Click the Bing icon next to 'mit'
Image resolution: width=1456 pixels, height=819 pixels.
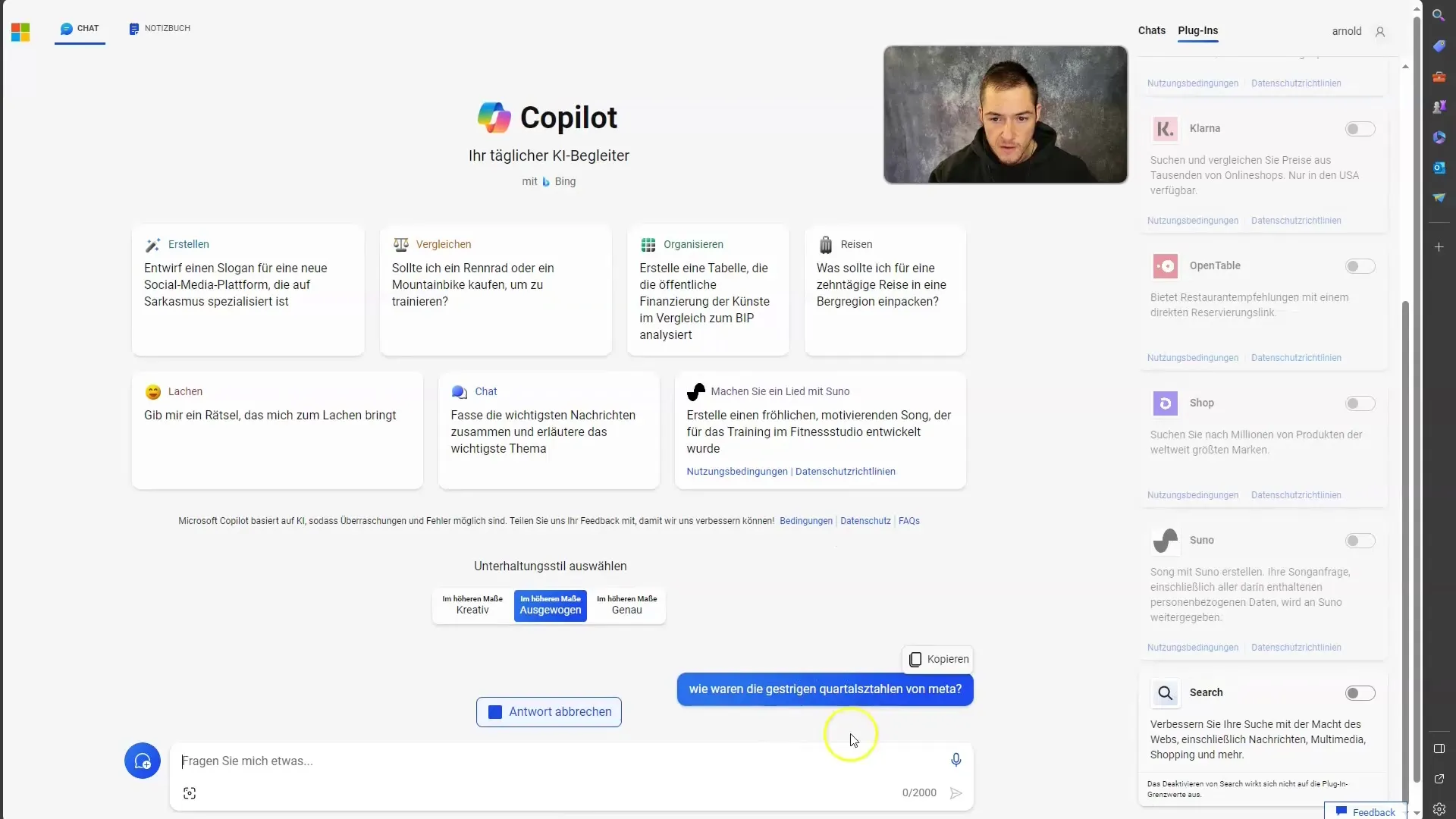coord(547,181)
